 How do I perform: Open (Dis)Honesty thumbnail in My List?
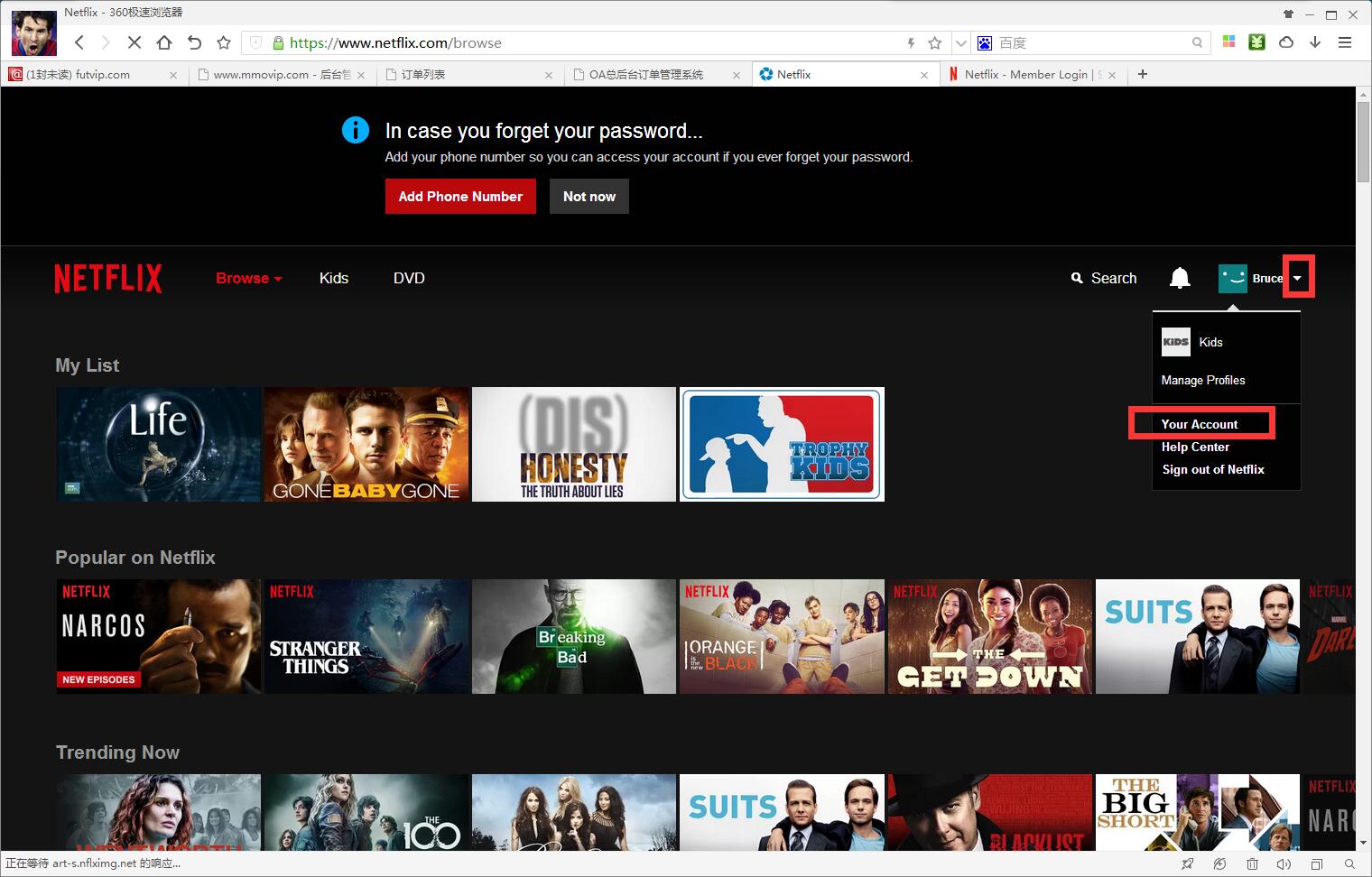point(574,444)
